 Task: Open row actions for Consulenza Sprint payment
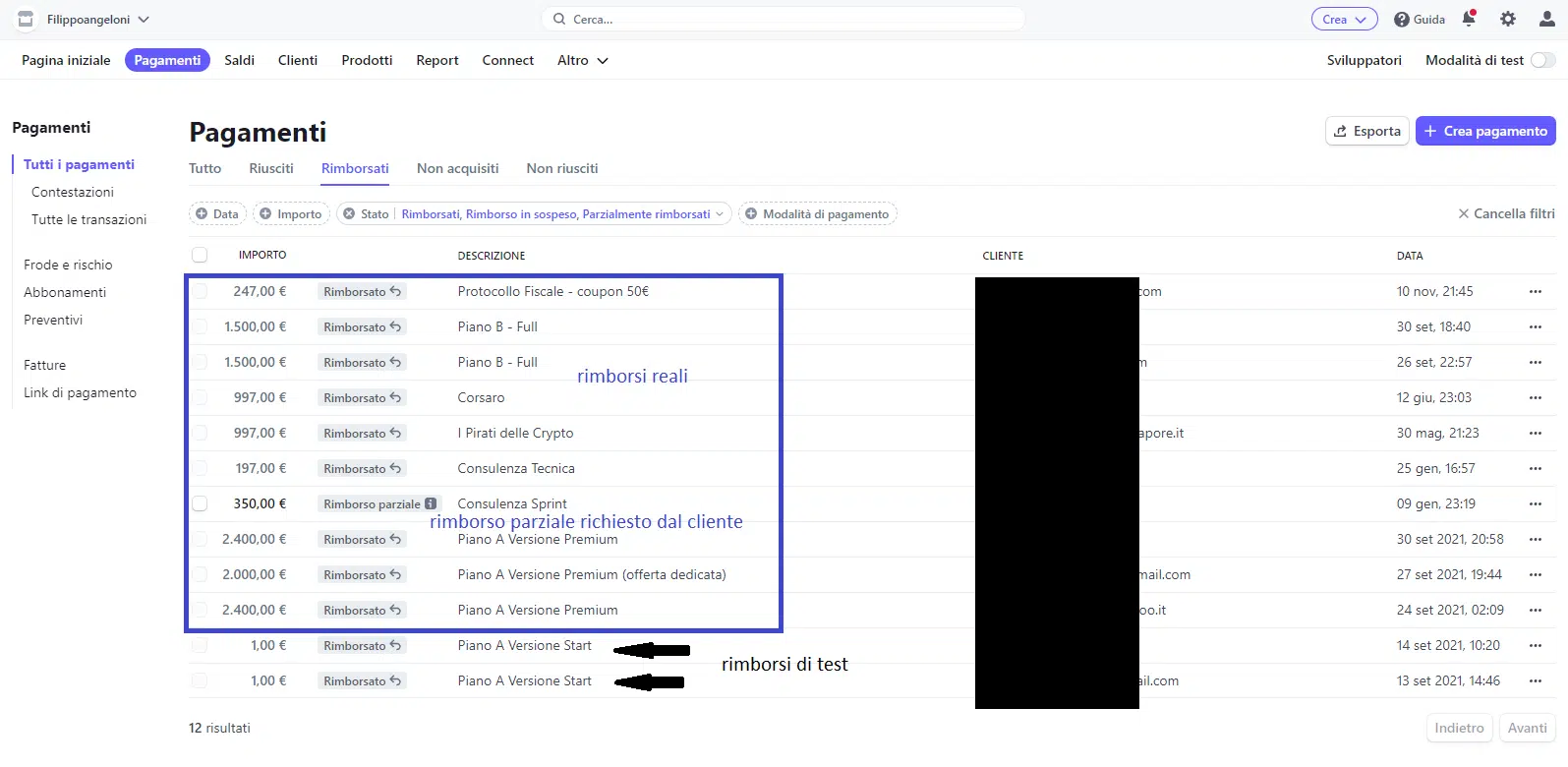coord(1535,504)
